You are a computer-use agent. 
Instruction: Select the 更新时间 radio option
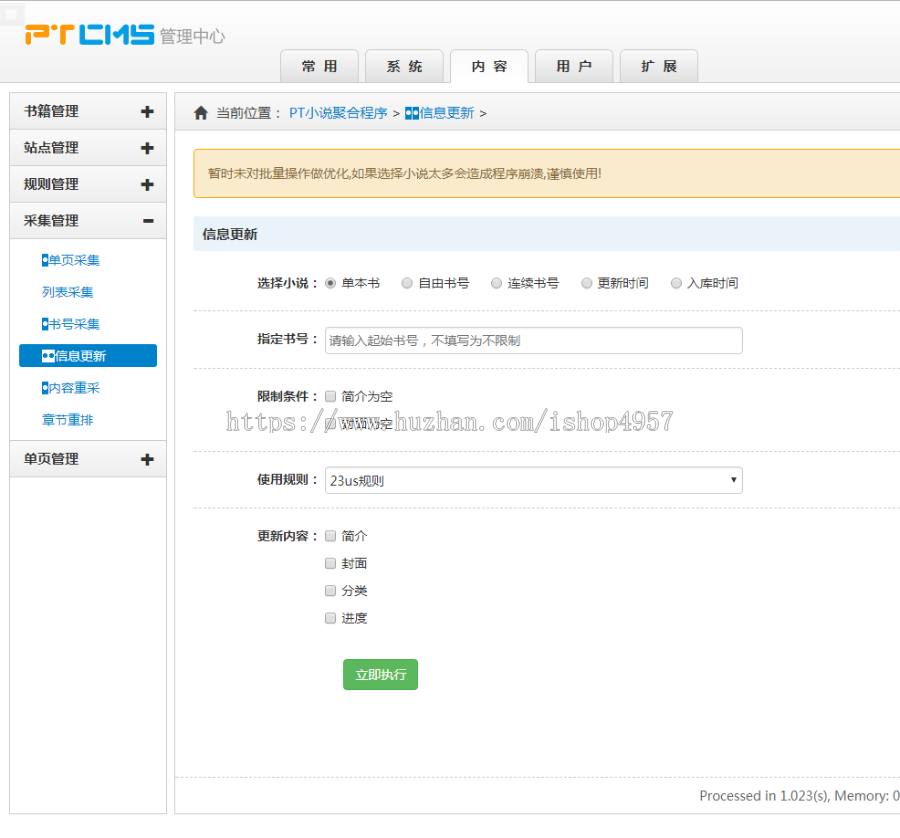point(587,283)
